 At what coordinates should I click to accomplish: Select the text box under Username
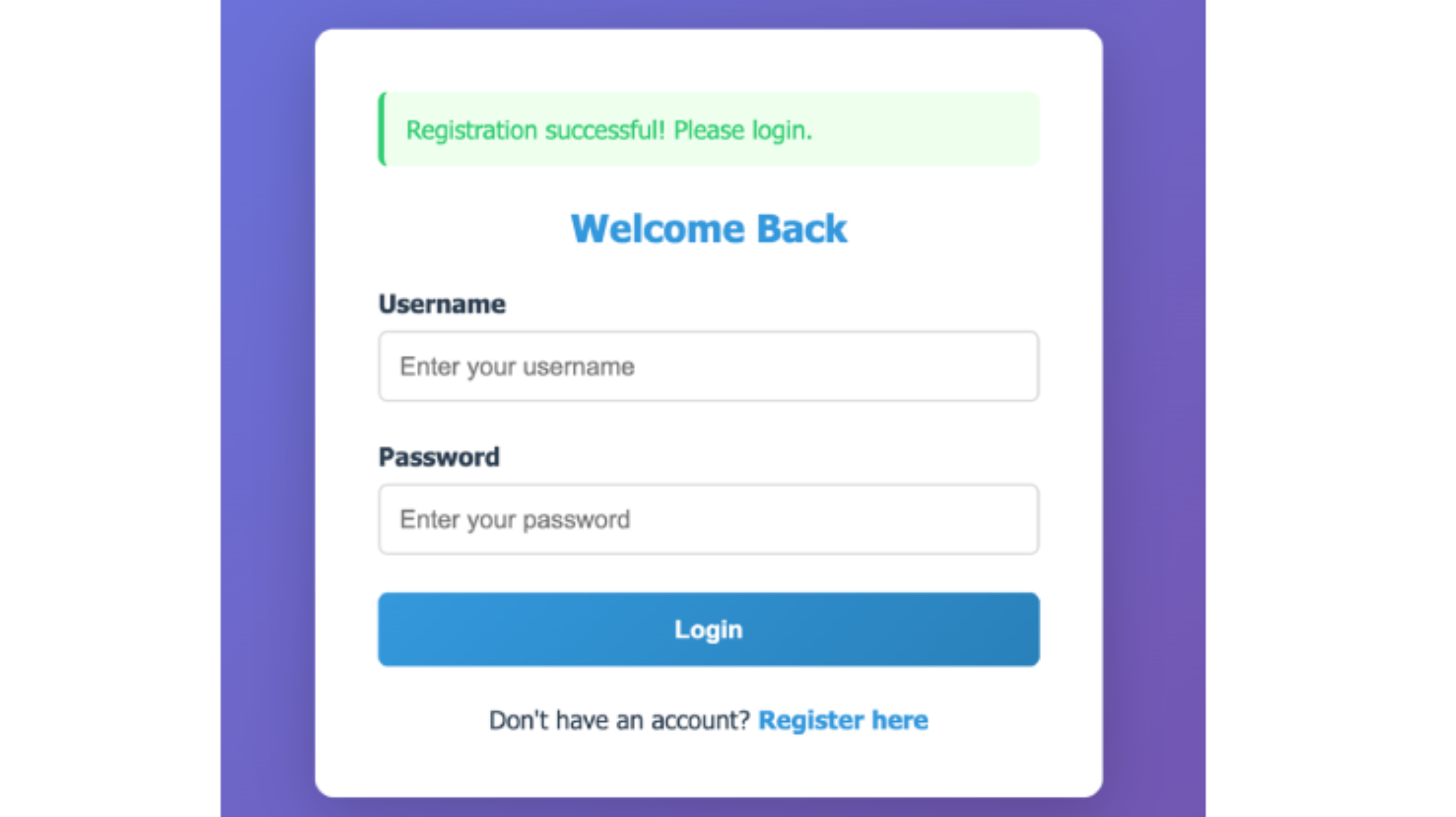click(708, 366)
